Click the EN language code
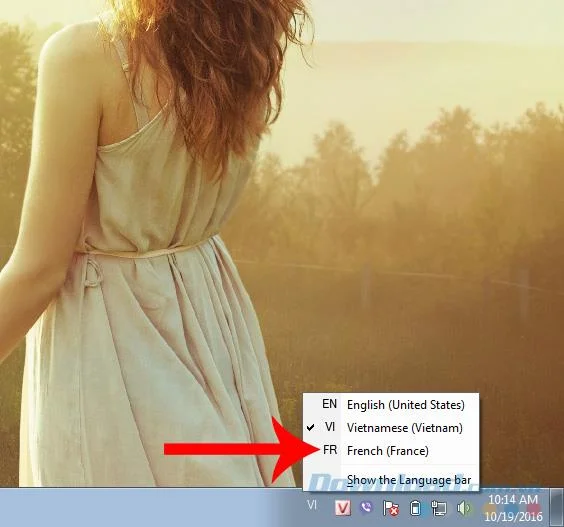The height and width of the screenshot is (527, 564). [x=329, y=404]
